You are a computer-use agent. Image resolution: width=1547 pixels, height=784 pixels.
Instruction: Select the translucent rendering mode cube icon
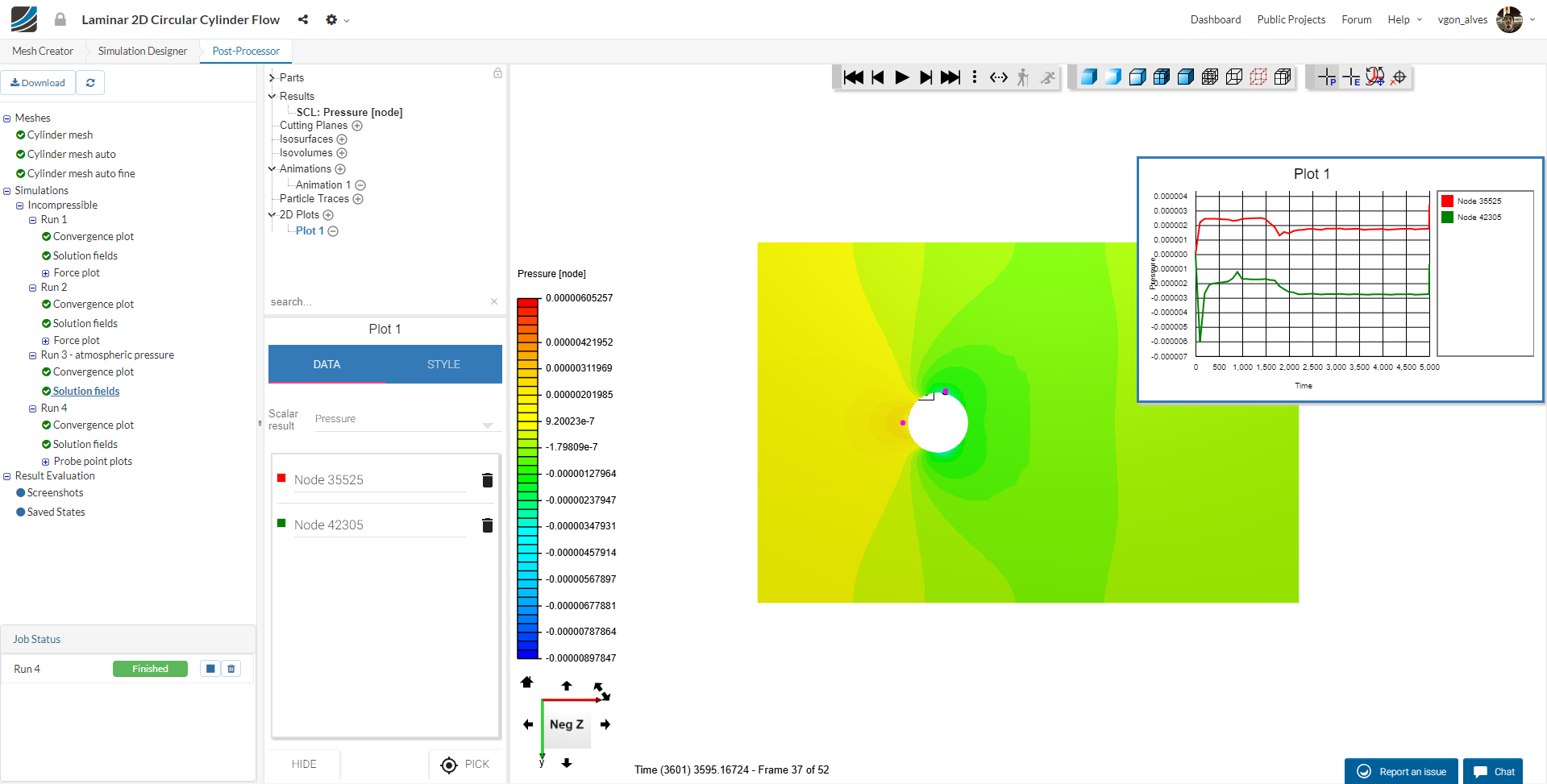pyautogui.click(x=1112, y=77)
